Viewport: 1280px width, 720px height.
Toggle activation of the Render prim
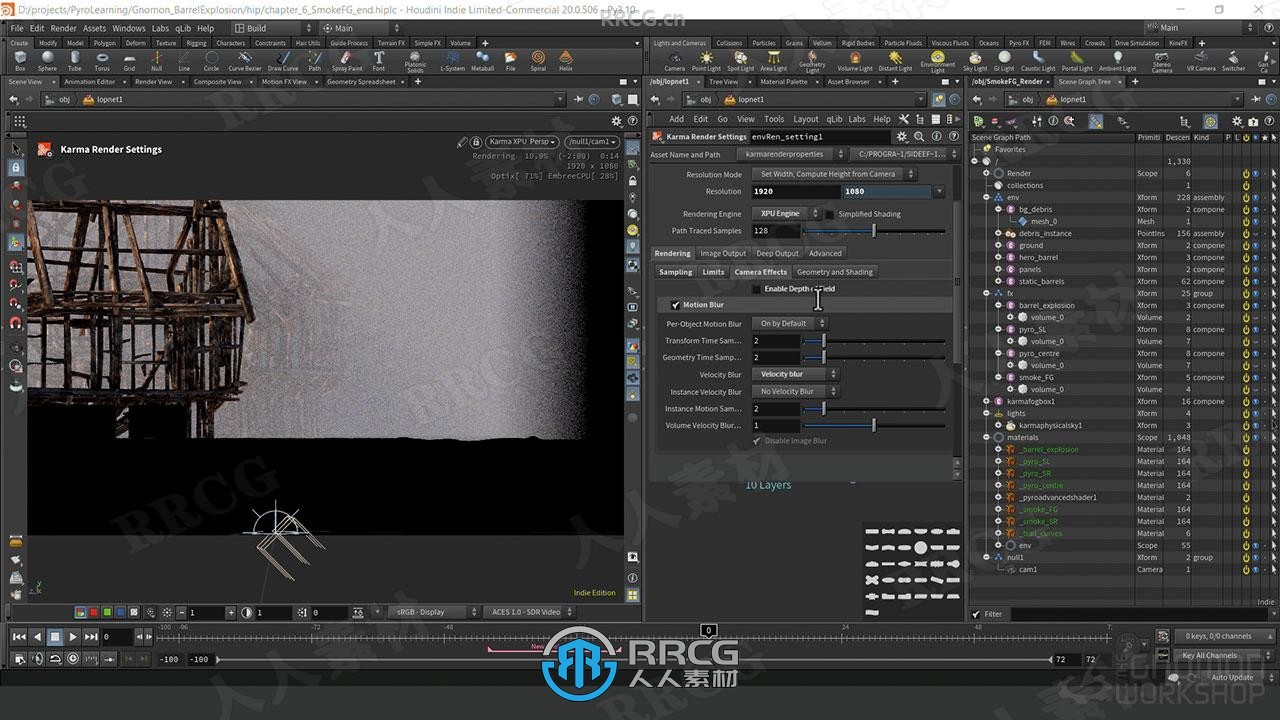(1246, 173)
